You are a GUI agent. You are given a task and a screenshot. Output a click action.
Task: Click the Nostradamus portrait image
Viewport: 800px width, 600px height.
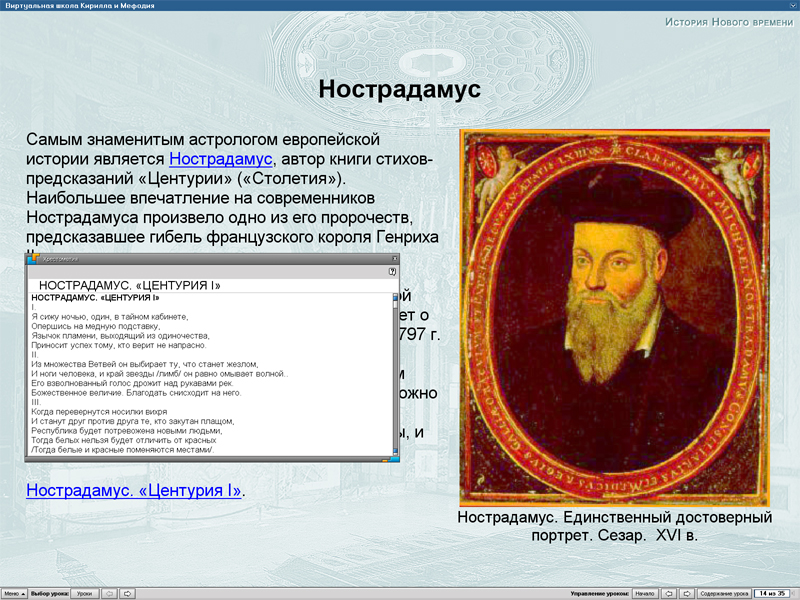click(614, 316)
